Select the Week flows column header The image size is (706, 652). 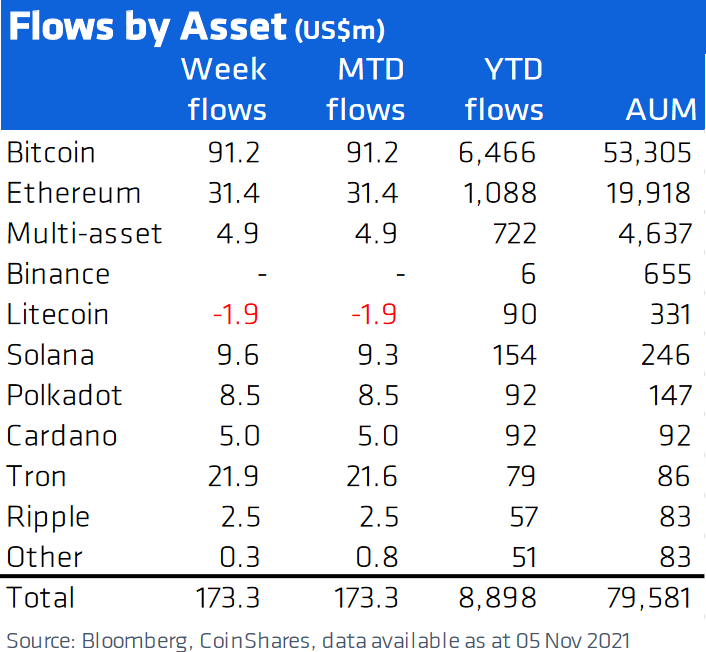pos(225,89)
